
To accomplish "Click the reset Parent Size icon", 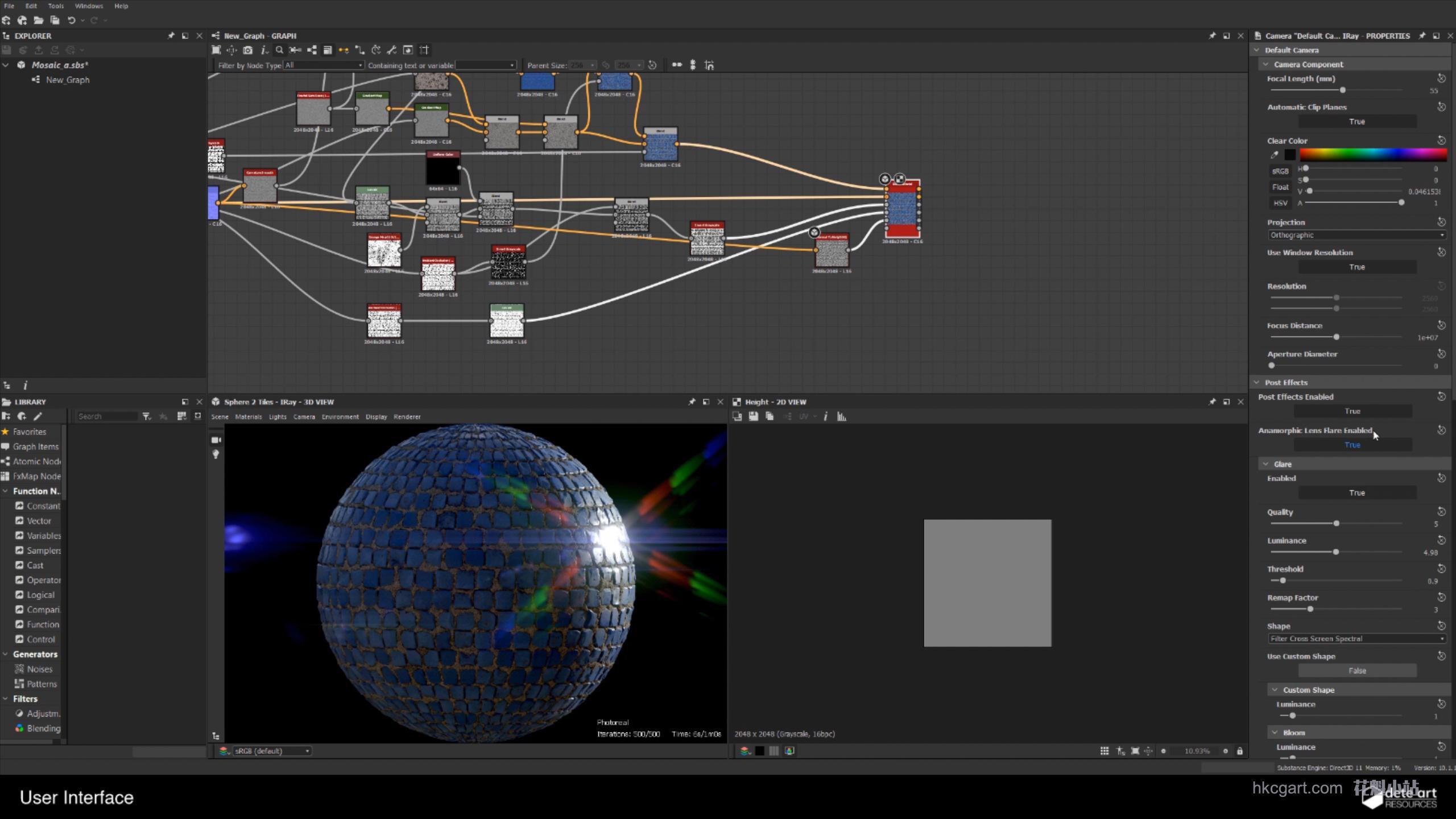I will tap(652, 65).
